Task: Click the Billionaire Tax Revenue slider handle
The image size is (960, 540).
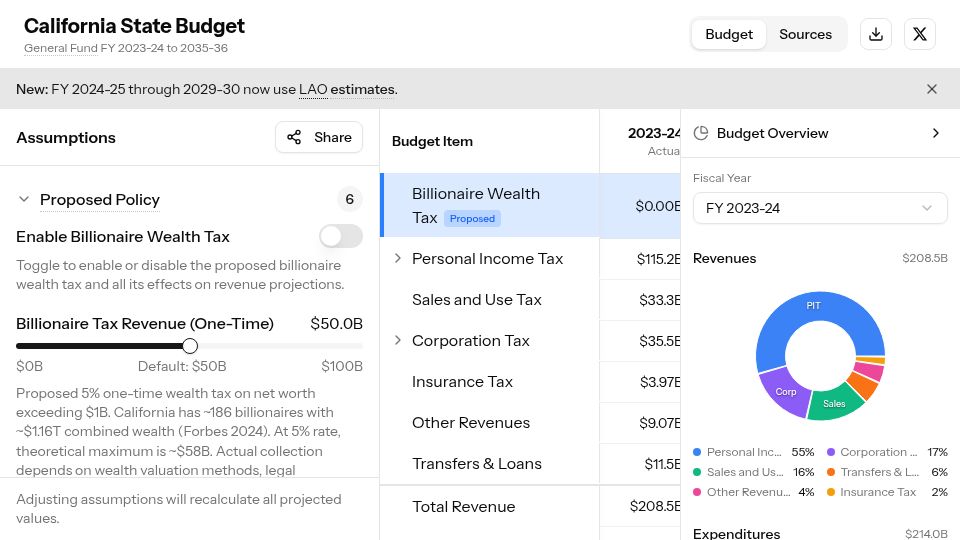Action: [x=190, y=346]
